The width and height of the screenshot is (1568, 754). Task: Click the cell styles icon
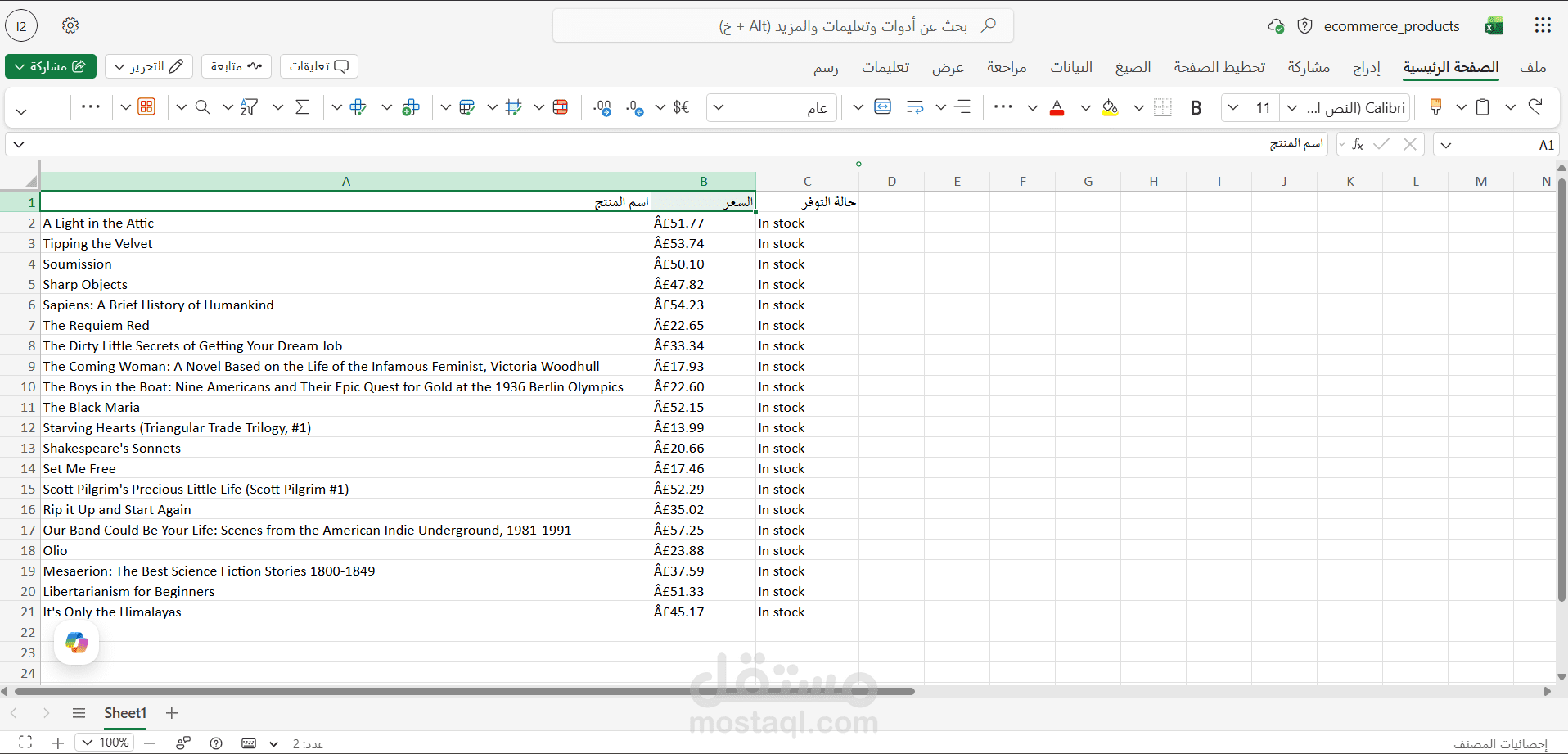click(x=514, y=106)
